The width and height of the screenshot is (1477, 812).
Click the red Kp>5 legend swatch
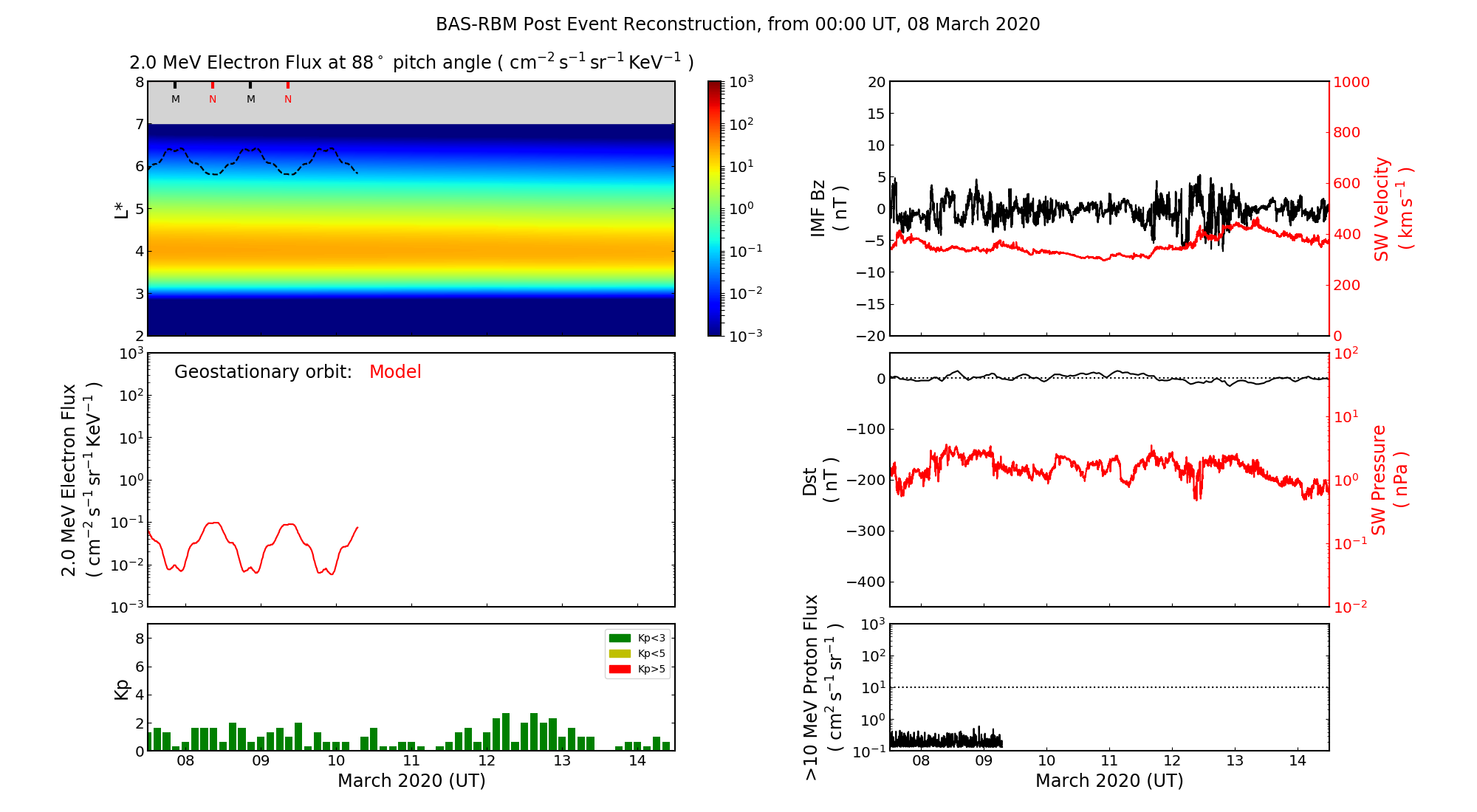[x=620, y=670]
